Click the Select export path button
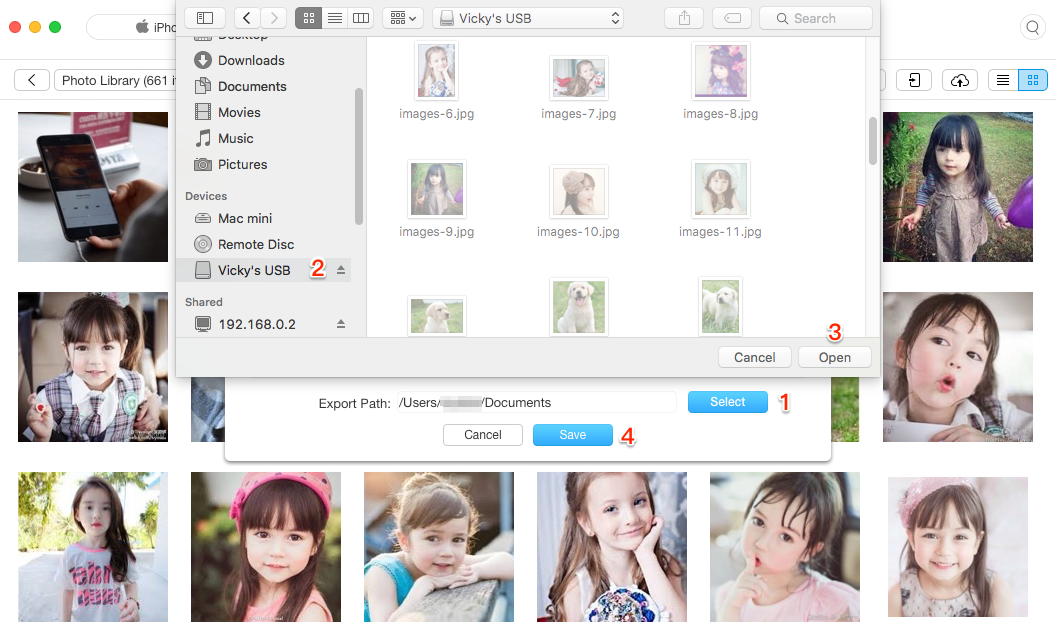Screen dimensions: 1056x631 (x=727, y=402)
